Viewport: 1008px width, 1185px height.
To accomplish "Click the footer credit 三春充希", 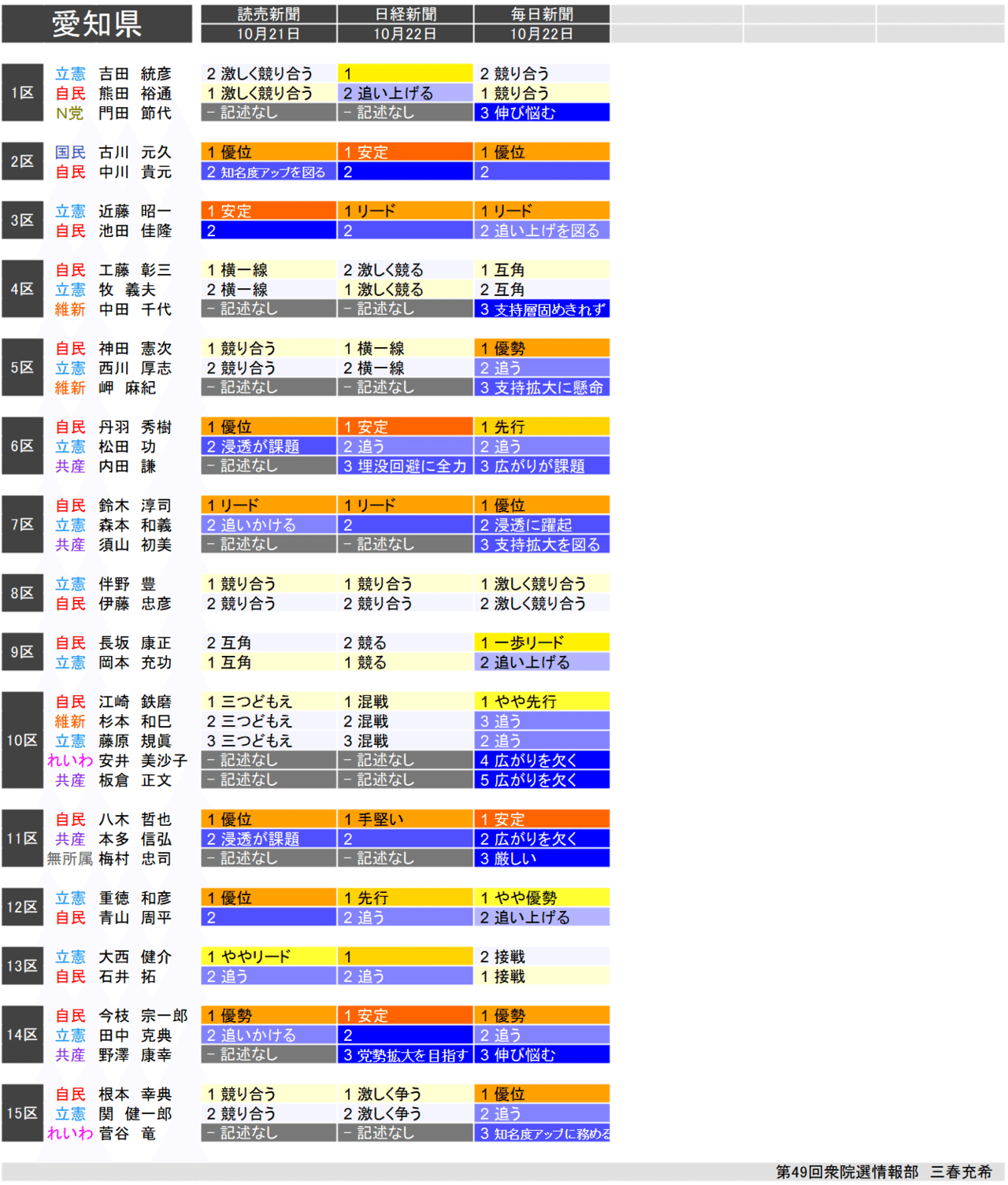I will [961, 1172].
